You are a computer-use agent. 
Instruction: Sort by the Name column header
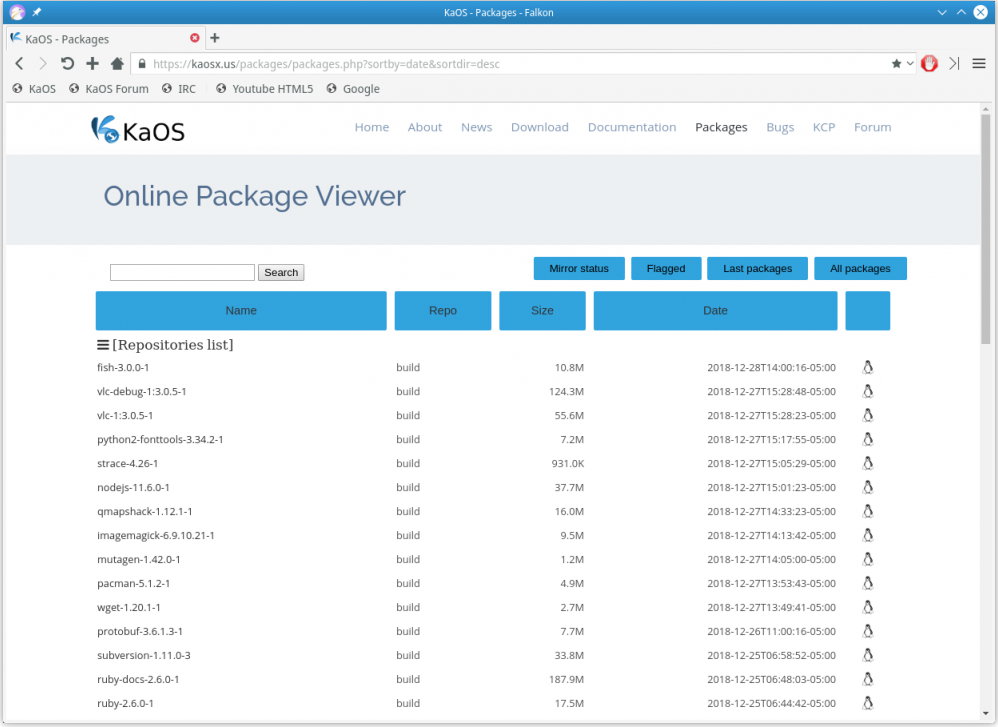(x=241, y=311)
